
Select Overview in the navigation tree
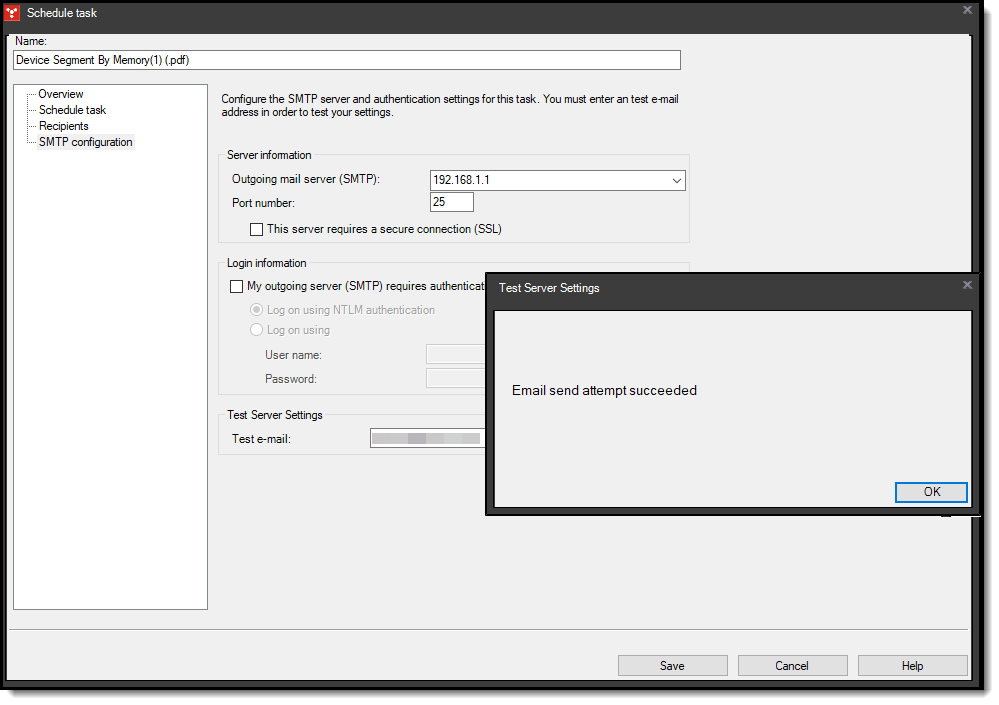(x=60, y=93)
